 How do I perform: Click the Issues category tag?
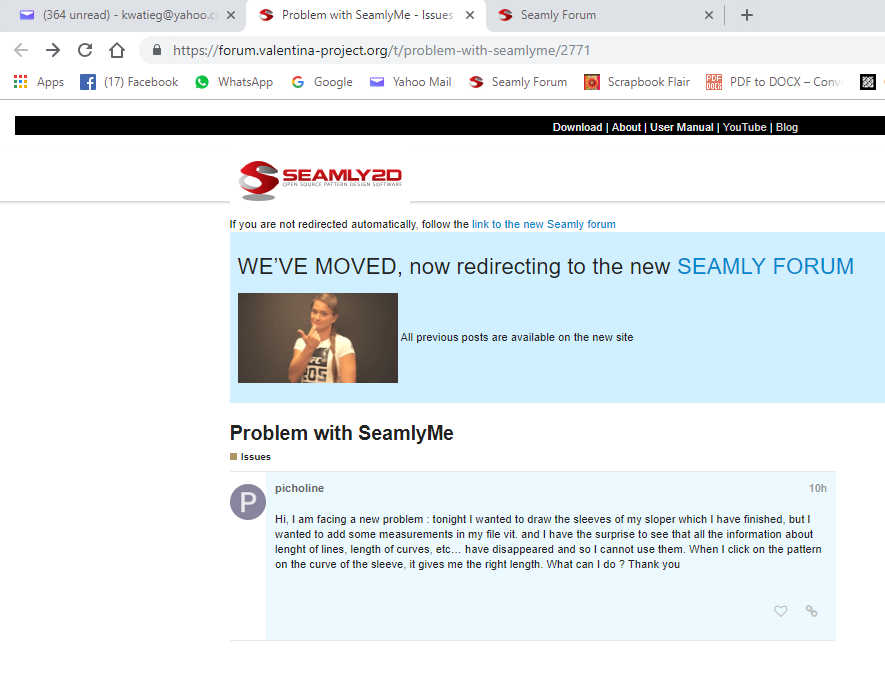tap(255, 457)
